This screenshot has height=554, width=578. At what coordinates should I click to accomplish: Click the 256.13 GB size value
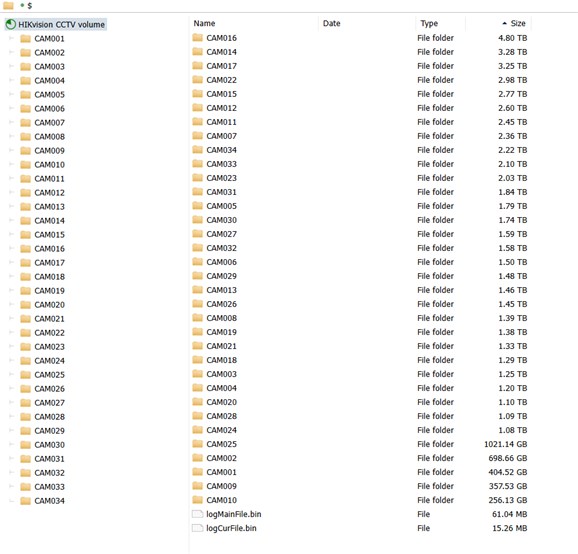tap(508, 500)
